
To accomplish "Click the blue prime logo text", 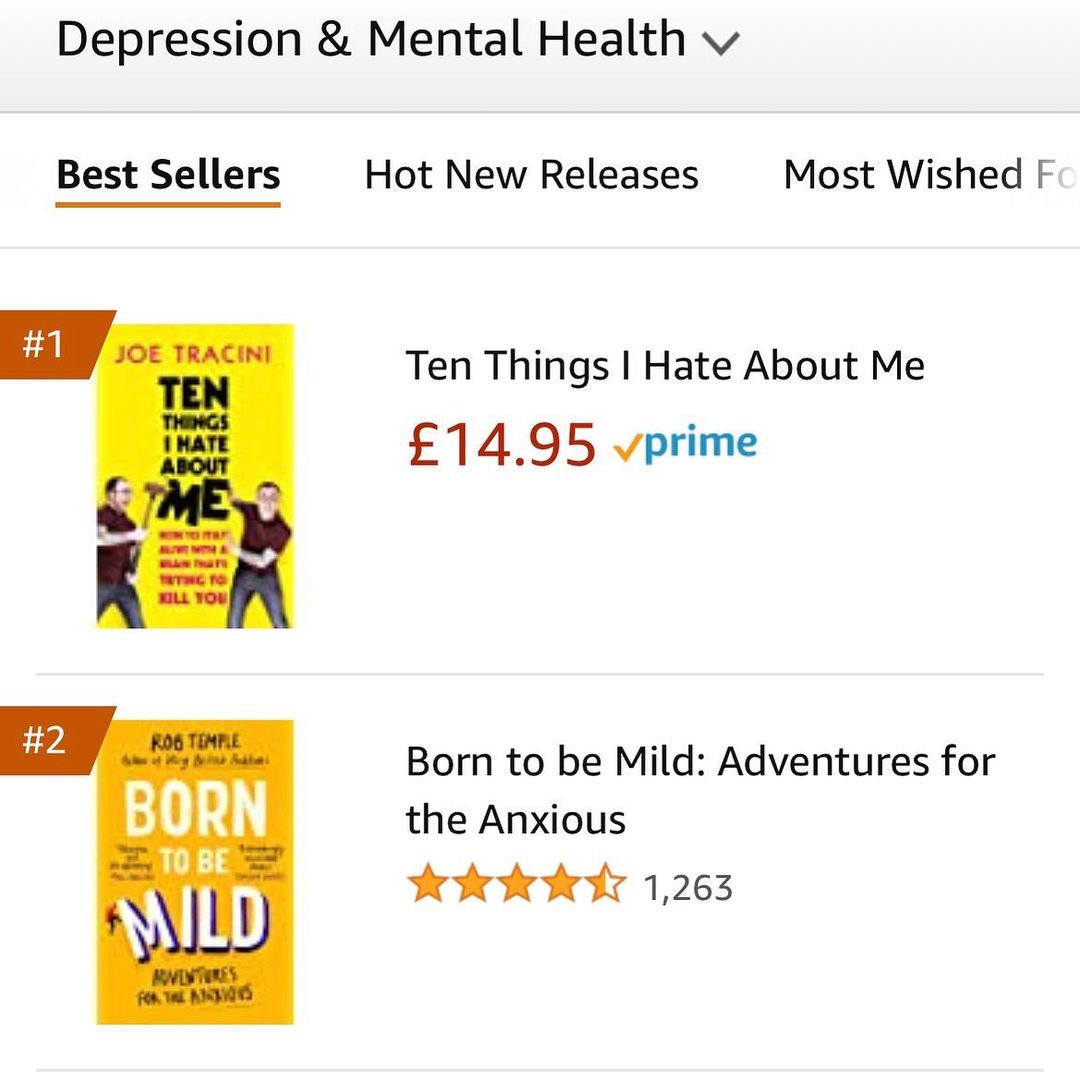I will coord(700,444).
